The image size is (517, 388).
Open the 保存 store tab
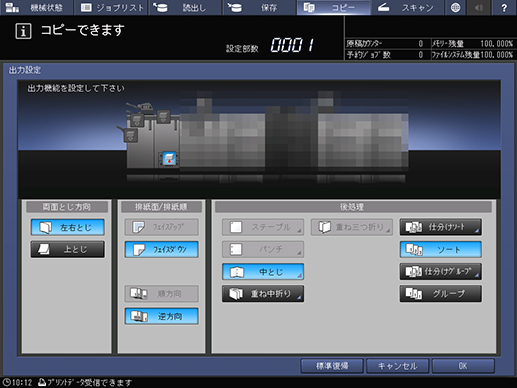(260, 7)
